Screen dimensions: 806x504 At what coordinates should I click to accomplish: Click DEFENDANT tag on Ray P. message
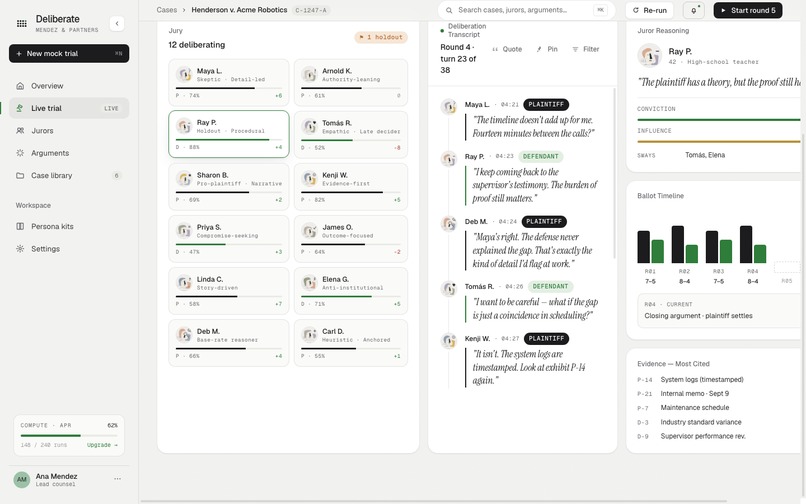[x=541, y=156]
